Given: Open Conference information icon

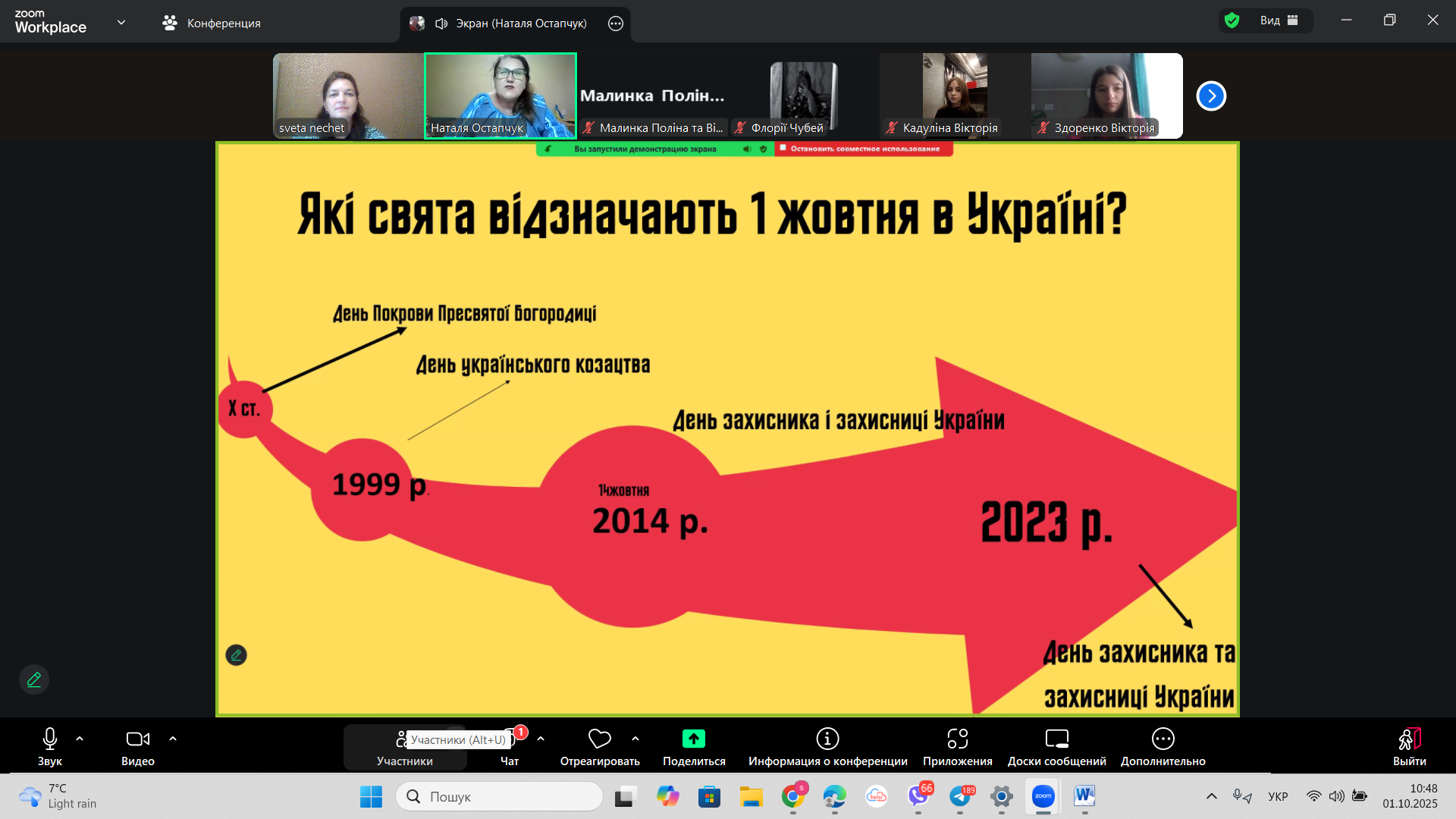Looking at the screenshot, I should [827, 739].
